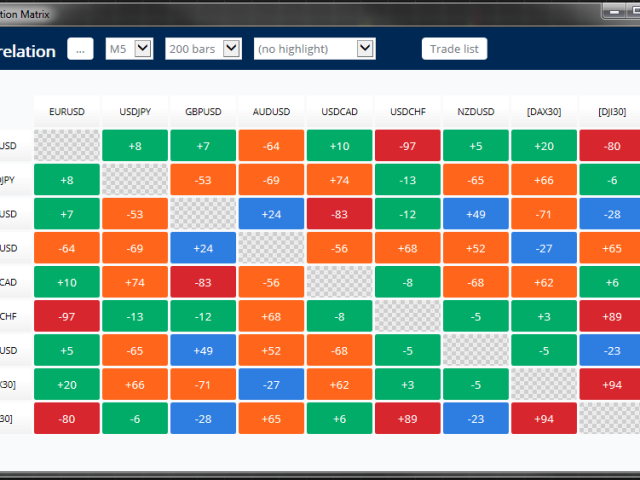Image resolution: width=640 pixels, height=480 pixels.
Task: Select the USDJPY column header
Action: click(135, 112)
